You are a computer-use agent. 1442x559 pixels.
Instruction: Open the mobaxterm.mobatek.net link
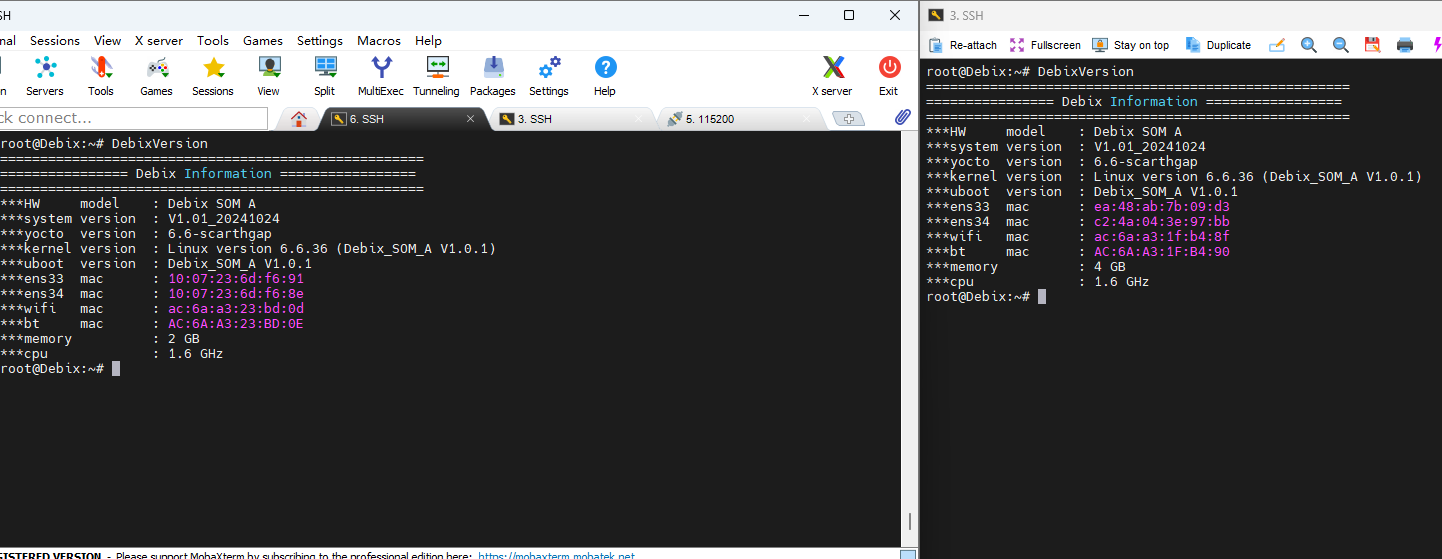tap(556, 556)
